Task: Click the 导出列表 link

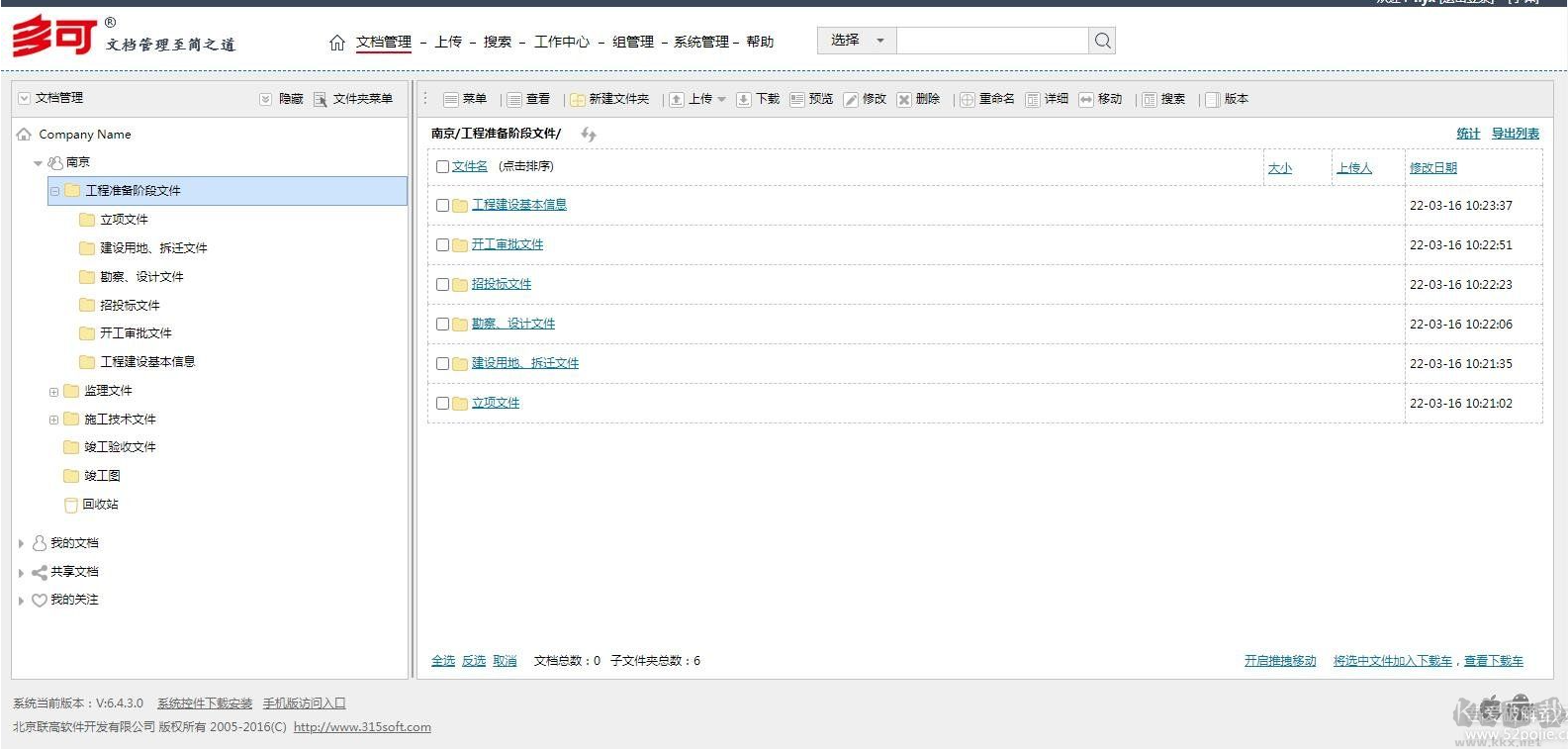Action: tap(1516, 134)
